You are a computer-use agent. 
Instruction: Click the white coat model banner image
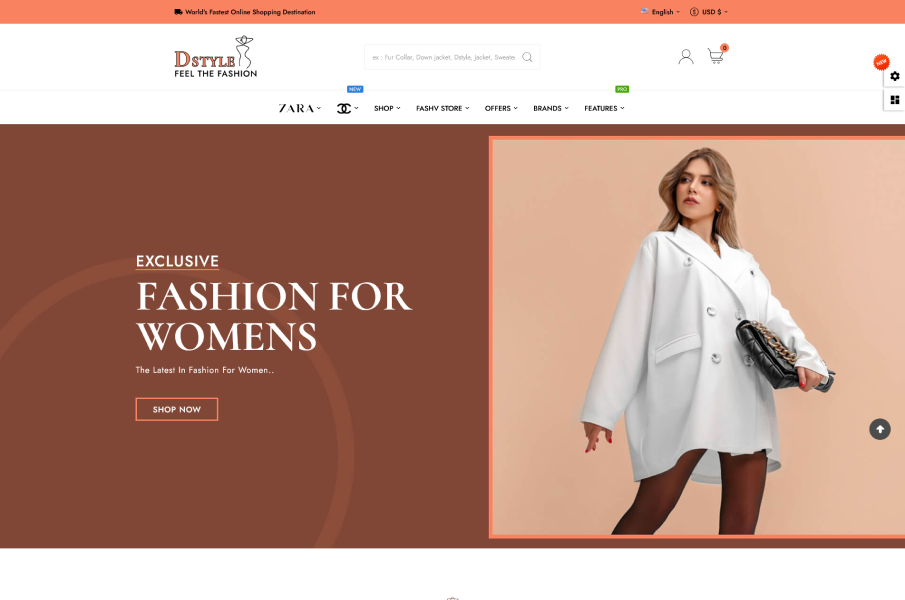[x=697, y=336]
